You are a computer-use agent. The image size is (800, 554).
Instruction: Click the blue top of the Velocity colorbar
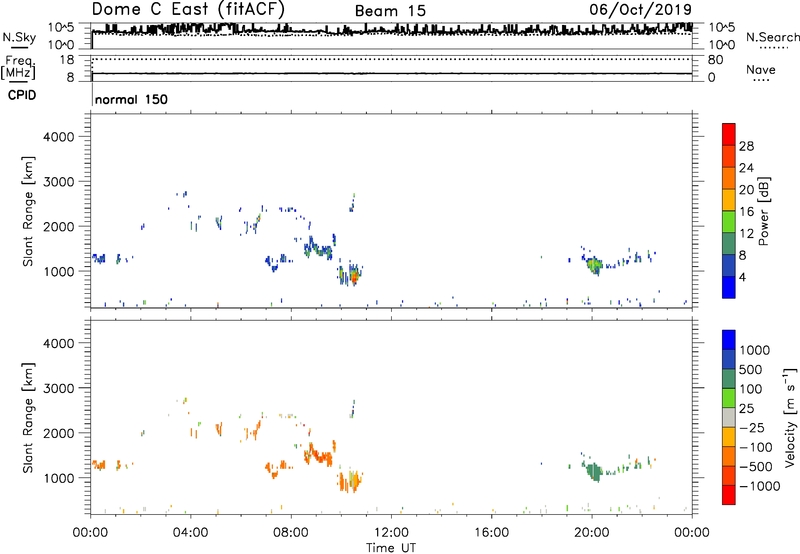729,340
